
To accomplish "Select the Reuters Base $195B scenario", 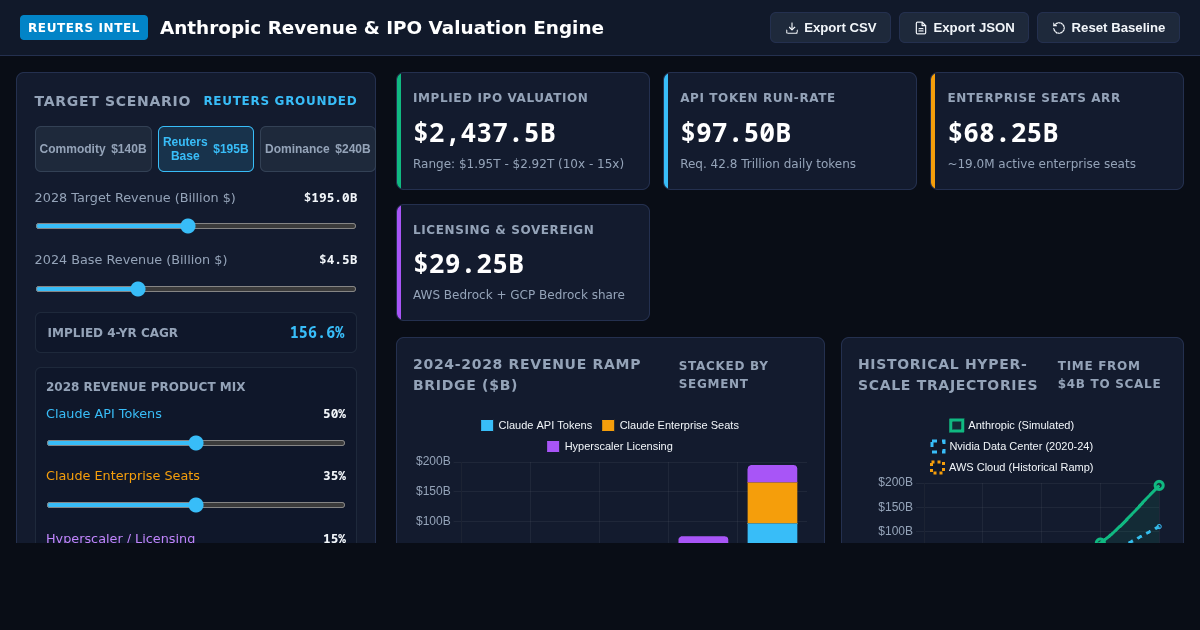I will tap(206, 149).
